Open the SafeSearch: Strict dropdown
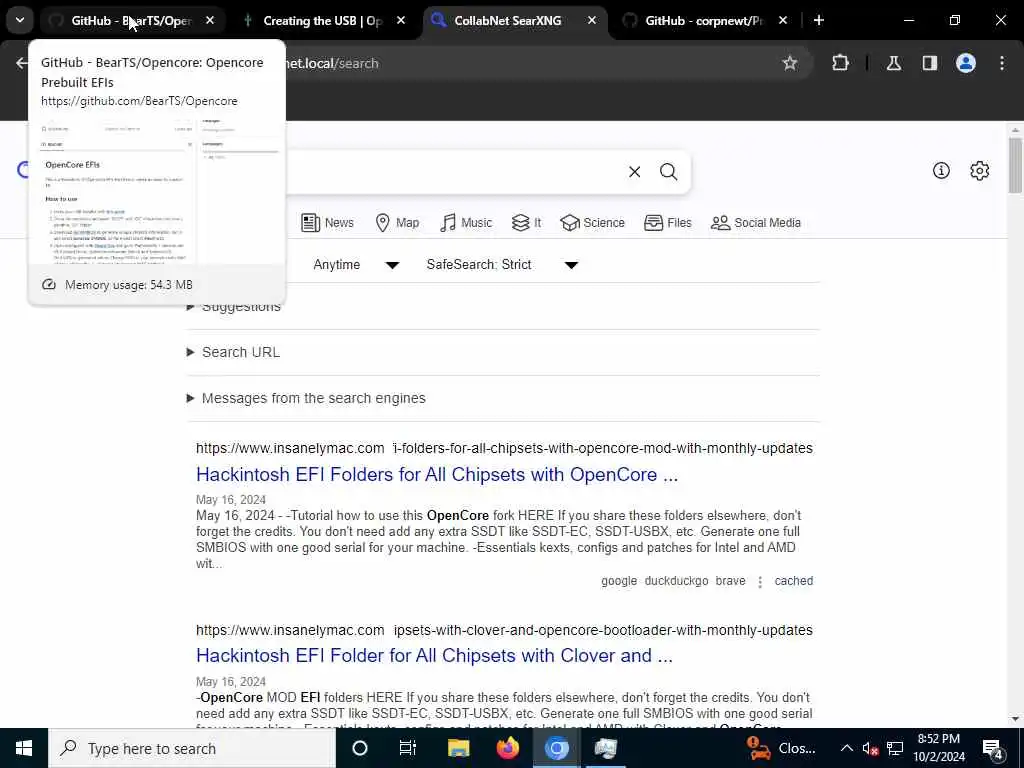This screenshot has width=1024, height=768. coord(502,264)
